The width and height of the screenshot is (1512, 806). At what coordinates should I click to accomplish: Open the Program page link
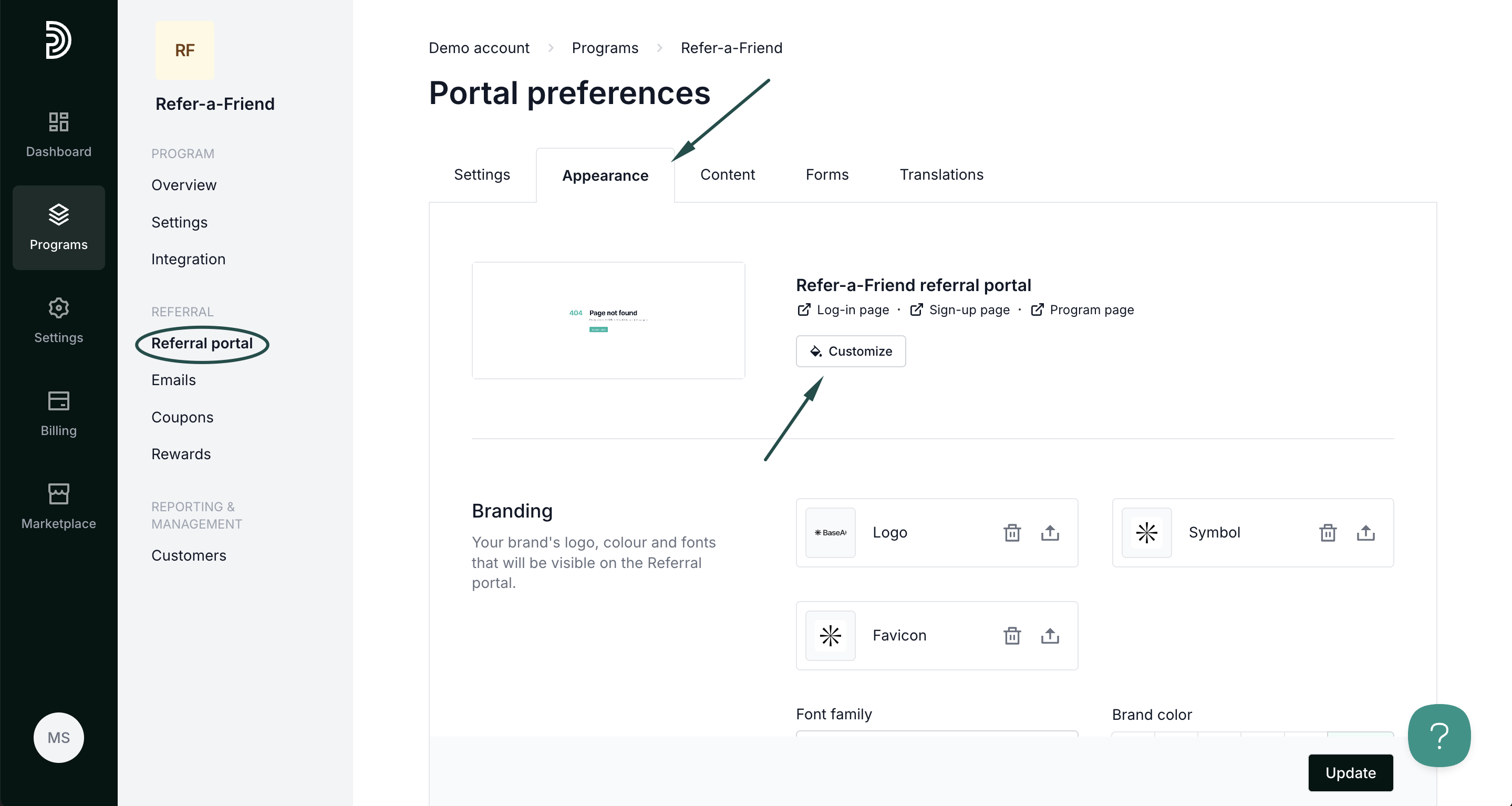pyautogui.click(x=1082, y=309)
